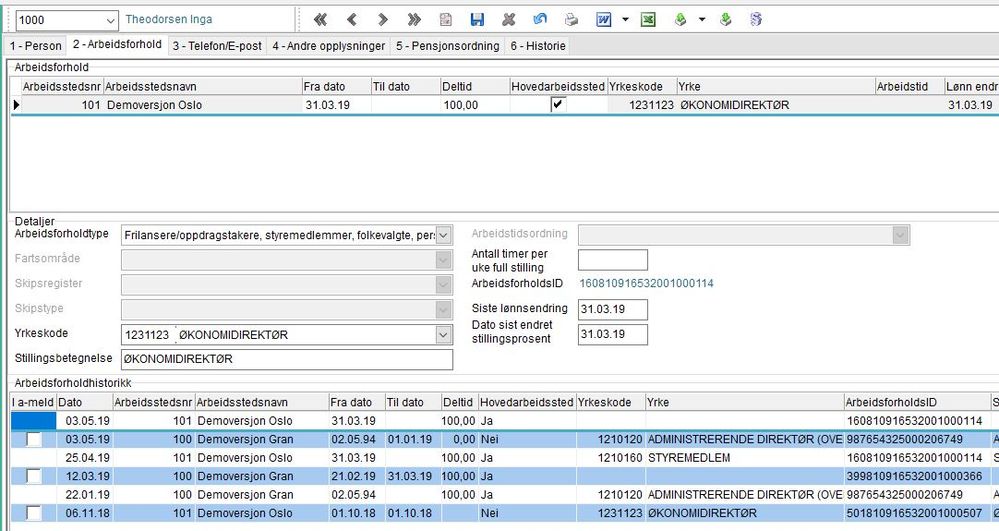Open the Arbeidsforholdtype dropdown
999x531 pixels.
[444, 235]
